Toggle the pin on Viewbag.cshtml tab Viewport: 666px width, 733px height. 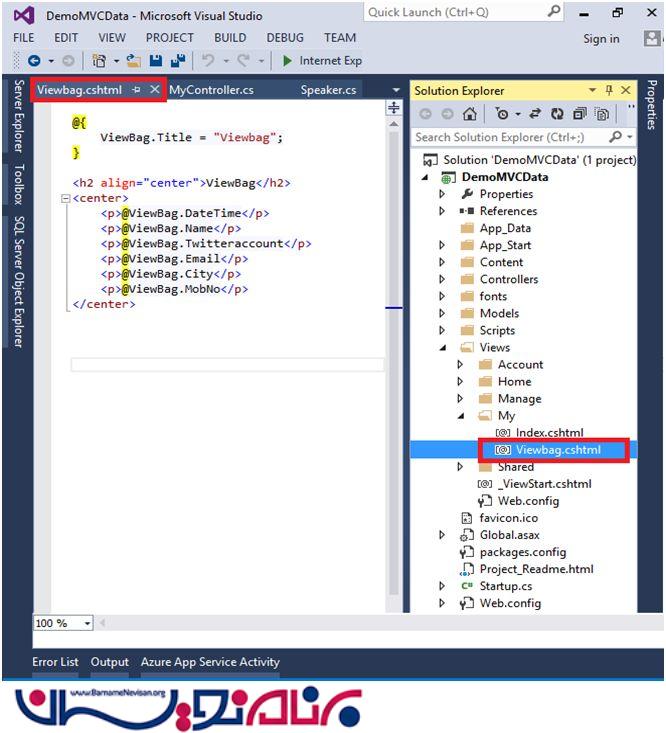point(136,90)
